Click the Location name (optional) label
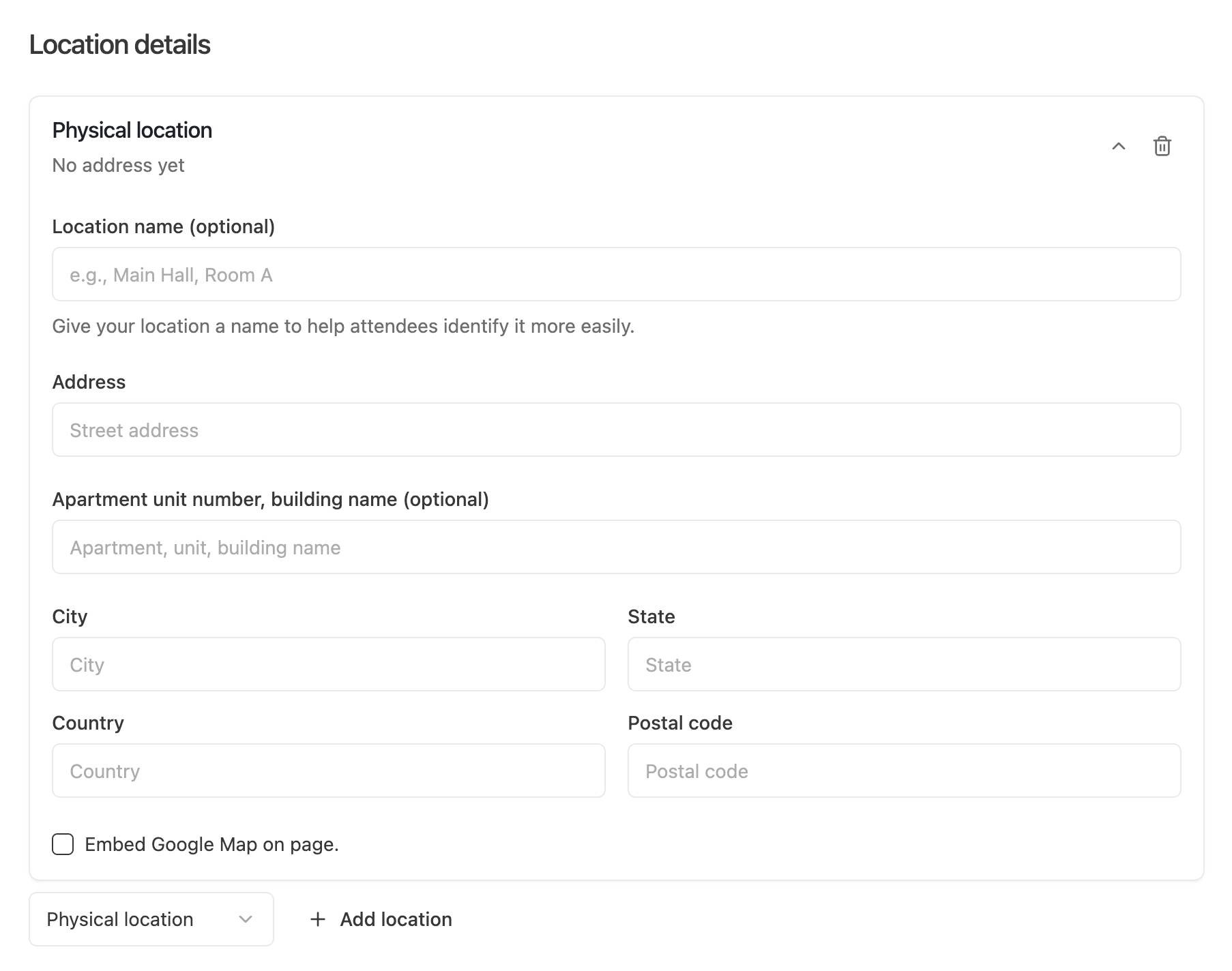The width and height of the screenshot is (1232, 971). pyautogui.click(x=163, y=226)
